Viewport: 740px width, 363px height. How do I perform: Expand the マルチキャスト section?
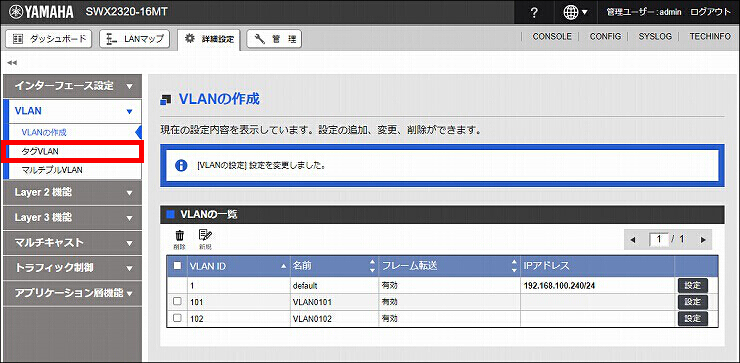pos(72,243)
